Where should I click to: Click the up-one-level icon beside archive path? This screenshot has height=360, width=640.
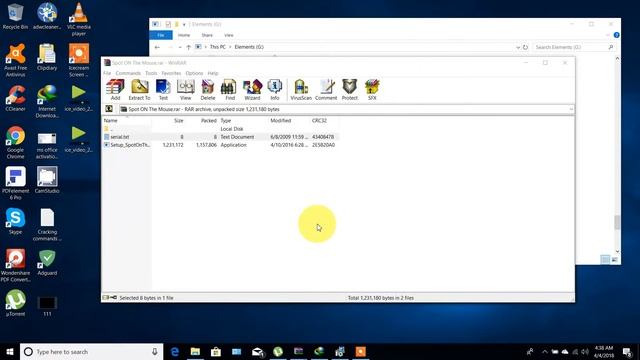[x=109, y=109]
